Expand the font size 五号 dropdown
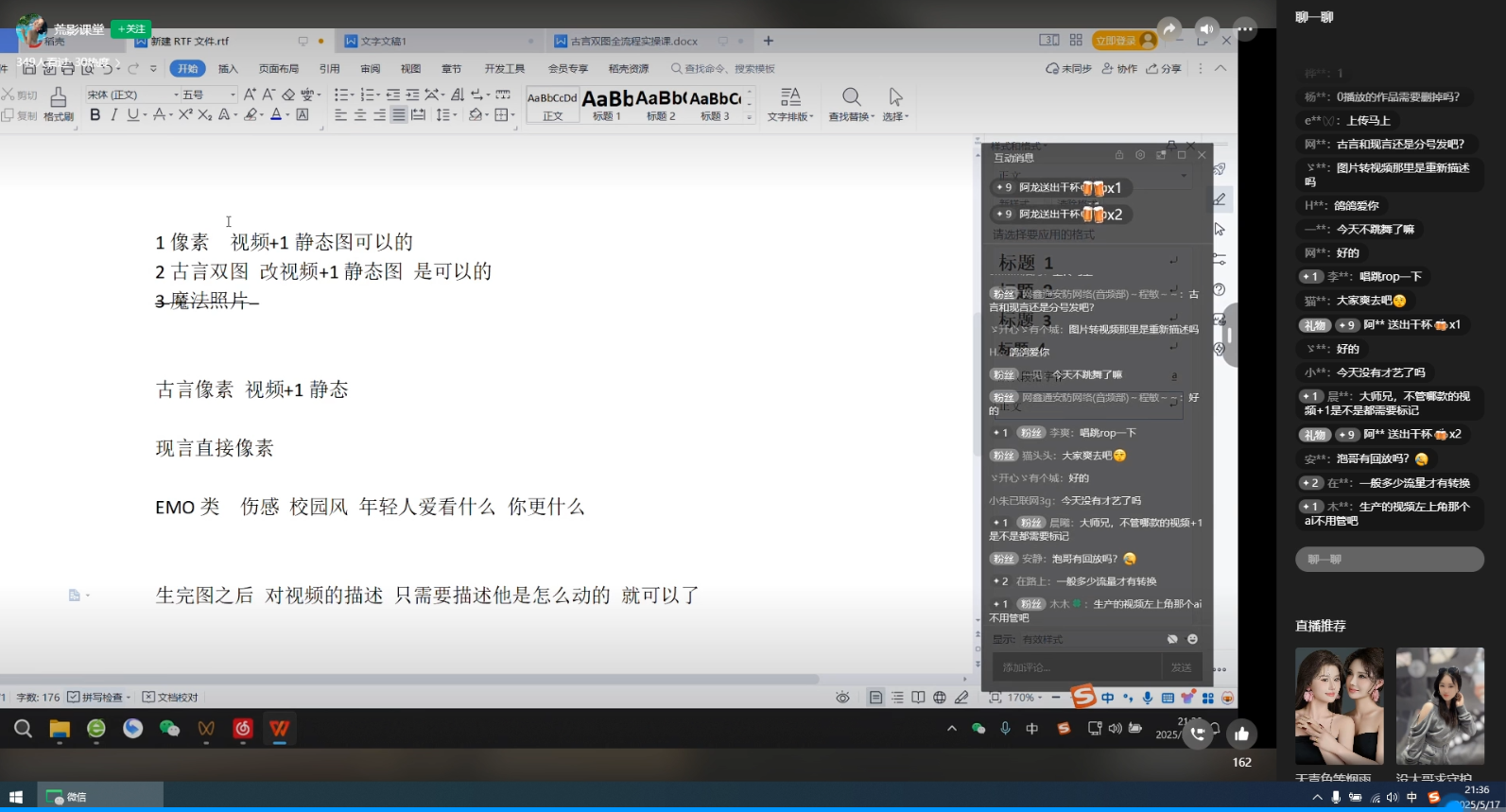The width and height of the screenshot is (1506, 812). (233, 95)
